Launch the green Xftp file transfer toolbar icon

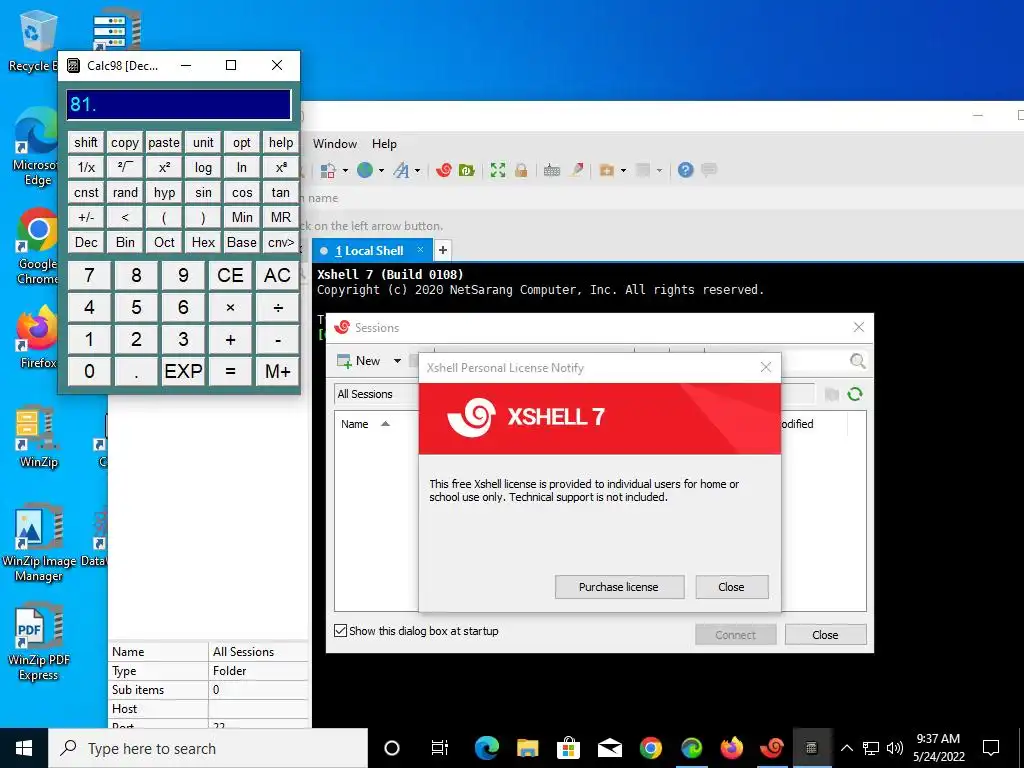[466, 170]
